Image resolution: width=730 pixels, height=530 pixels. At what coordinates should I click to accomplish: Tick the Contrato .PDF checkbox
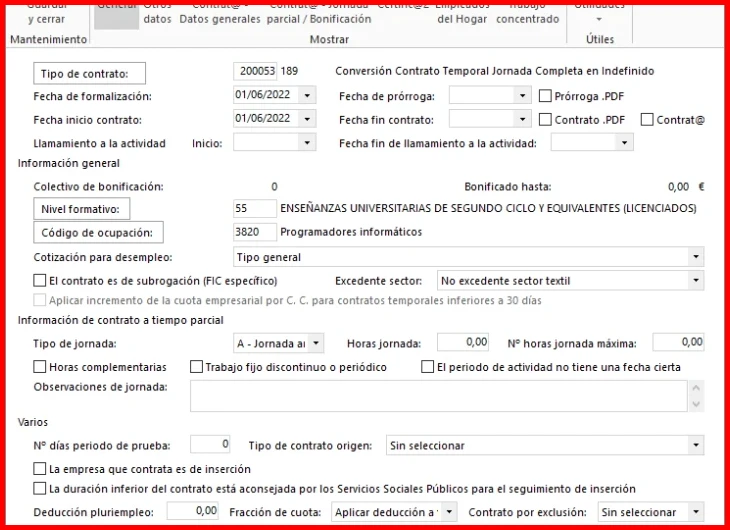point(545,120)
